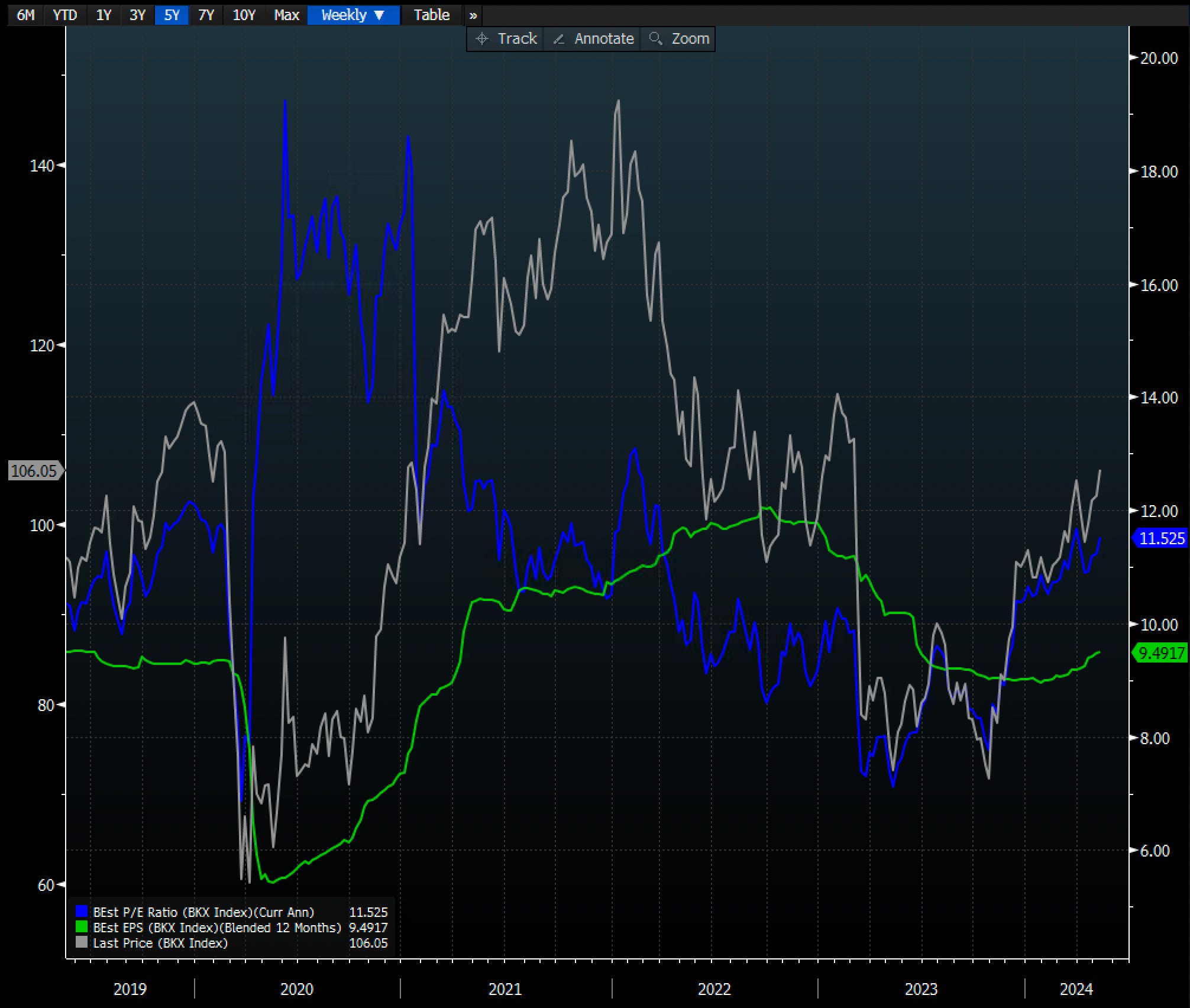The height and width of the screenshot is (1008, 1190).
Task: Click the blue BEst P/E Ratio legend swatch
Action: pos(82,912)
